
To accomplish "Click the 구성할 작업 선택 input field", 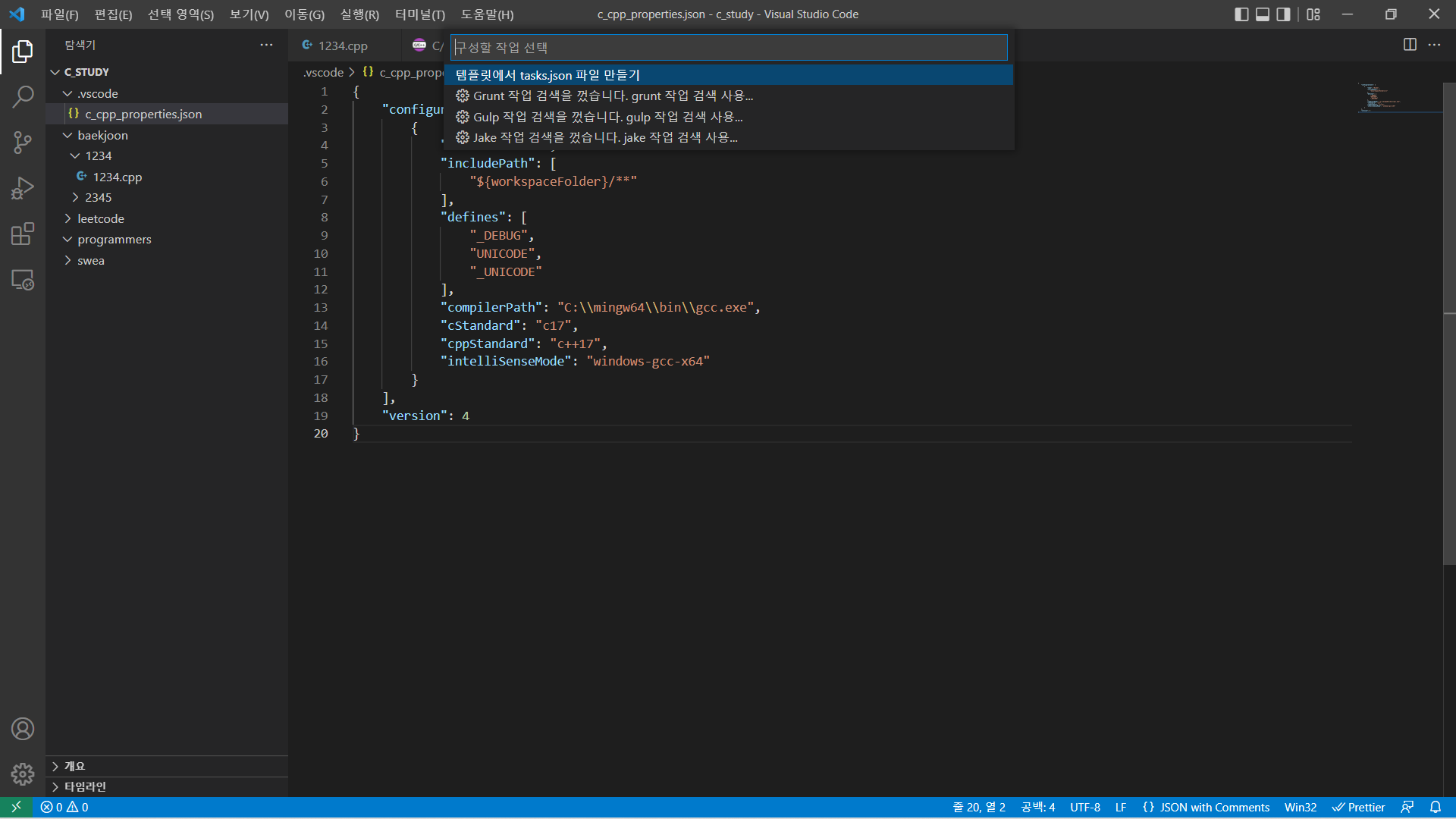I will tap(728, 47).
